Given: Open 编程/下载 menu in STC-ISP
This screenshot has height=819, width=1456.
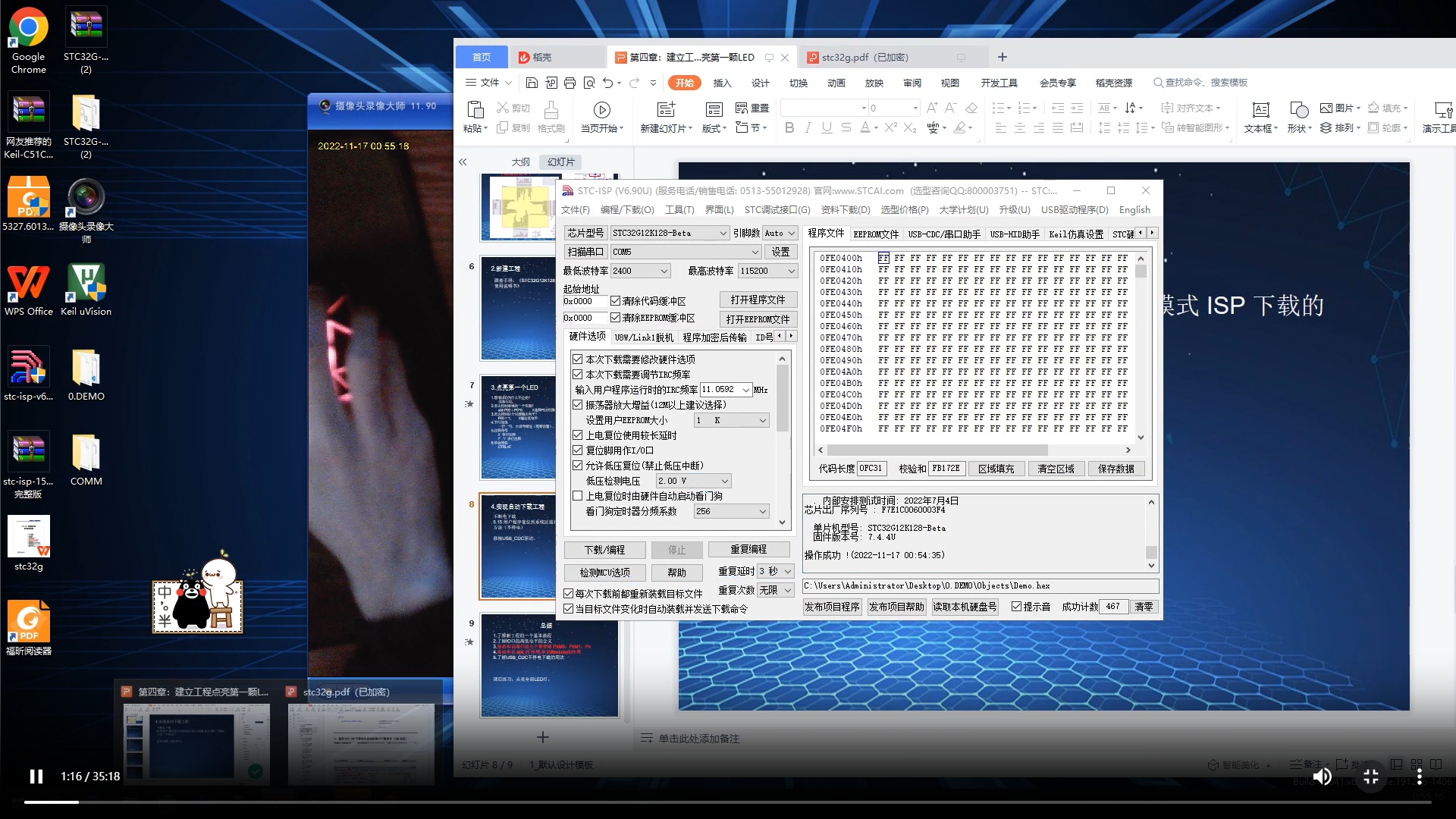Looking at the screenshot, I should click(626, 209).
